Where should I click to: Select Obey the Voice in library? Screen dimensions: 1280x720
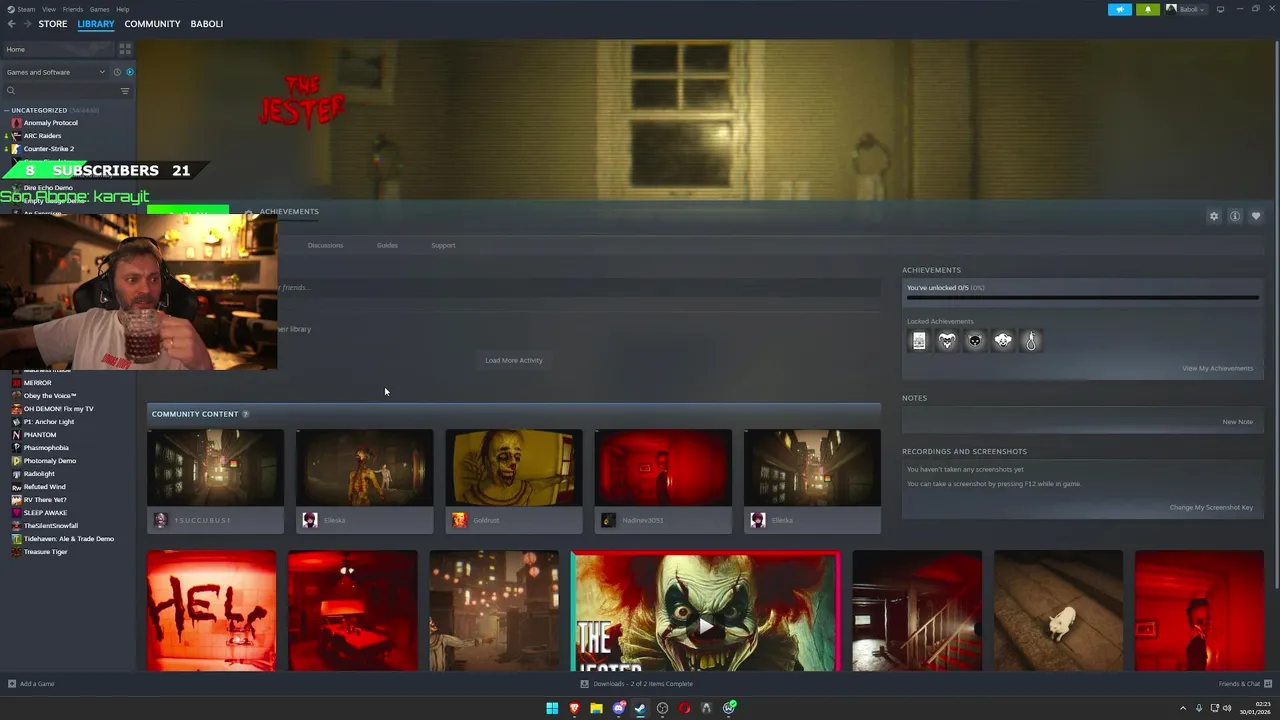50,396
